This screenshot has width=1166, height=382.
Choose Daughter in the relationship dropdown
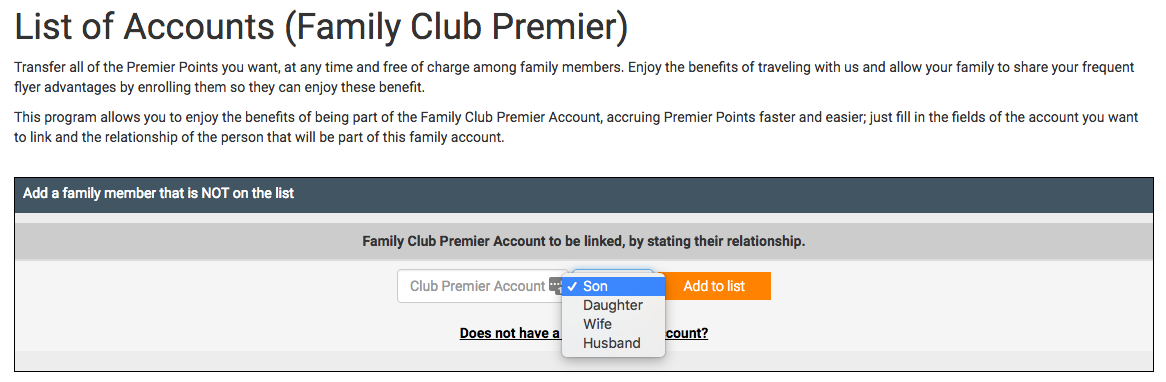(613, 305)
